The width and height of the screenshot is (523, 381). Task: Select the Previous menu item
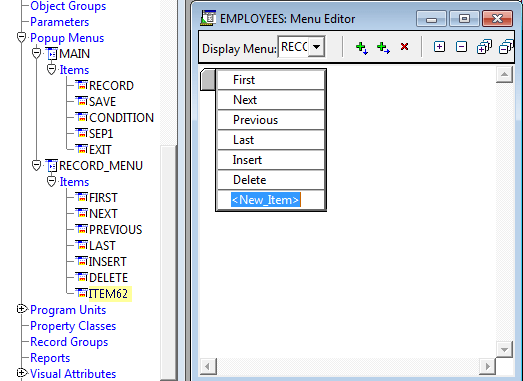click(x=271, y=120)
